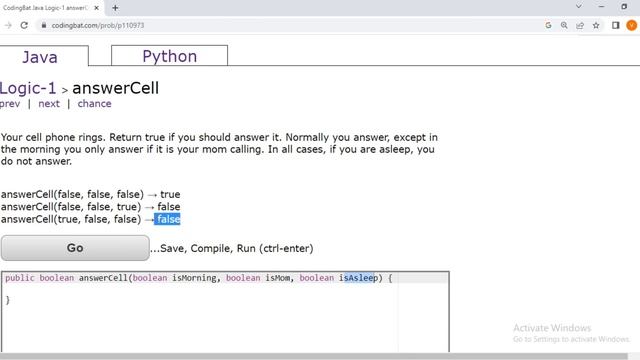This screenshot has width=640, height=360.
Task: Click the highlighted false result text
Action: coord(167,219)
